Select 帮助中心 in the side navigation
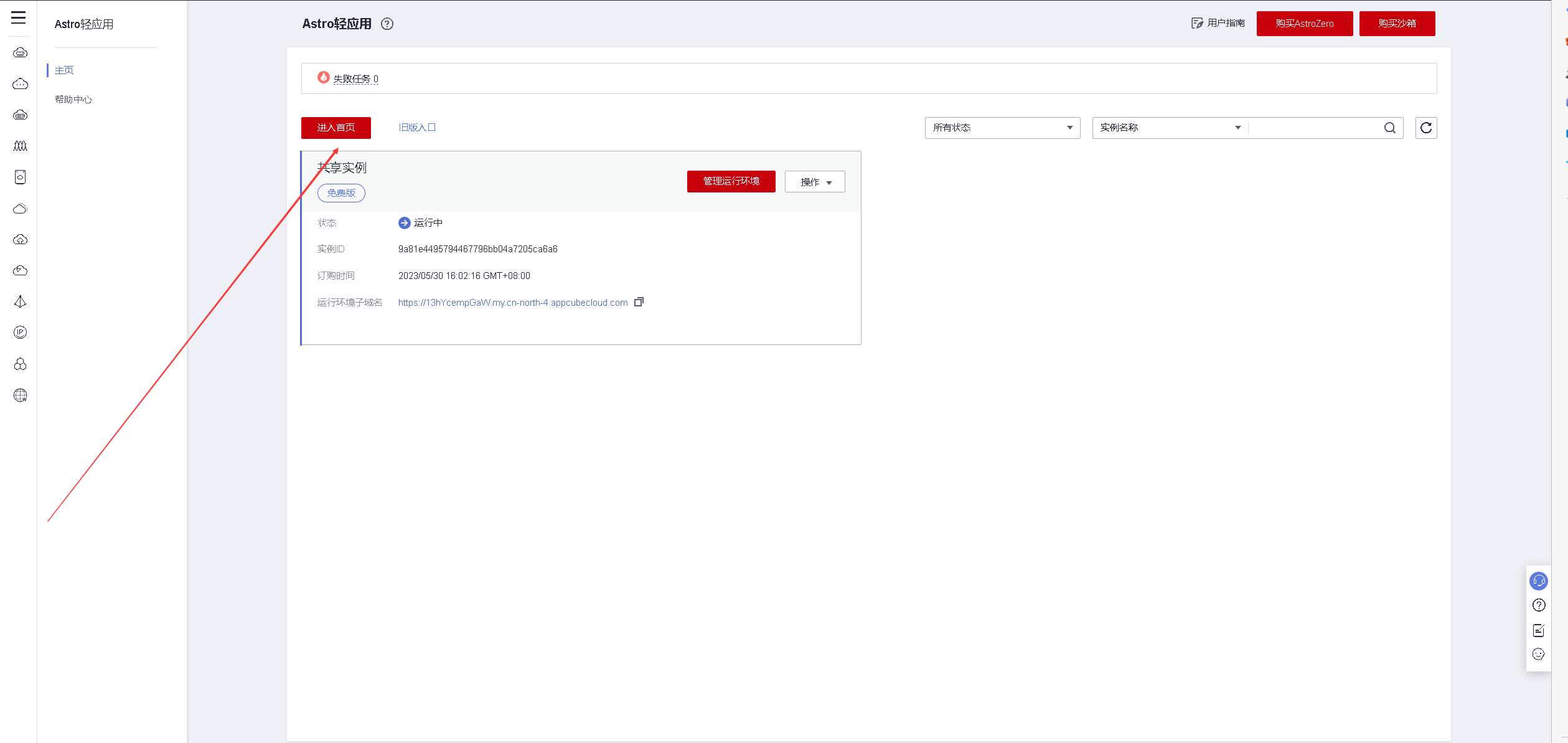Image resolution: width=1568 pixels, height=743 pixels. pos(73,99)
